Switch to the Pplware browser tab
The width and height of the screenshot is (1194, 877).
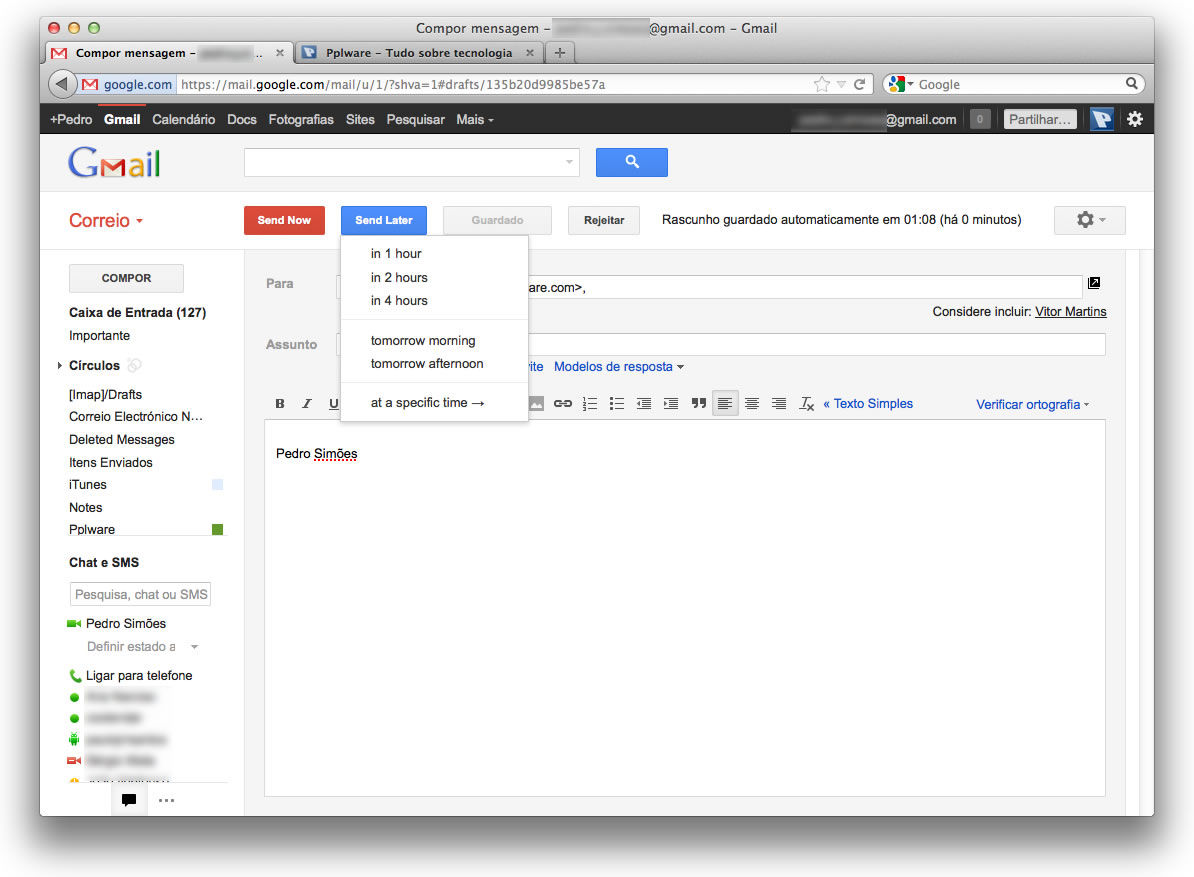click(419, 53)
